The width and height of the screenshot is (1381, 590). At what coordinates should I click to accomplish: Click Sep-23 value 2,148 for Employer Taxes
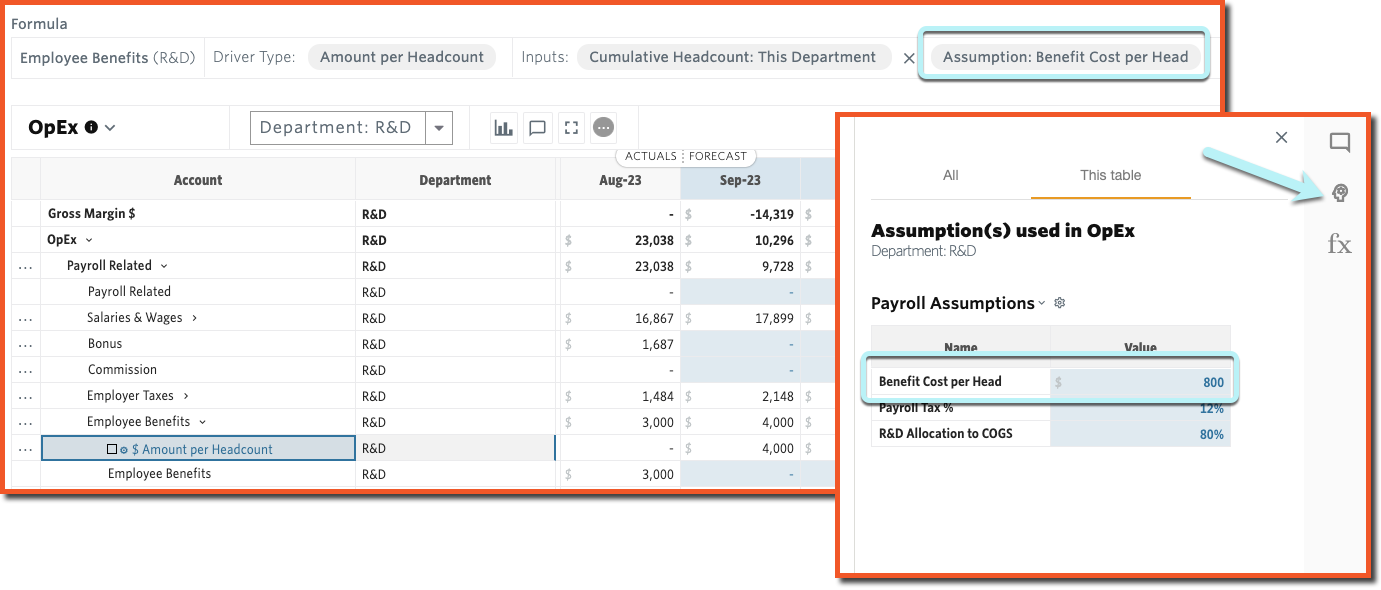(x=740, y=396)
